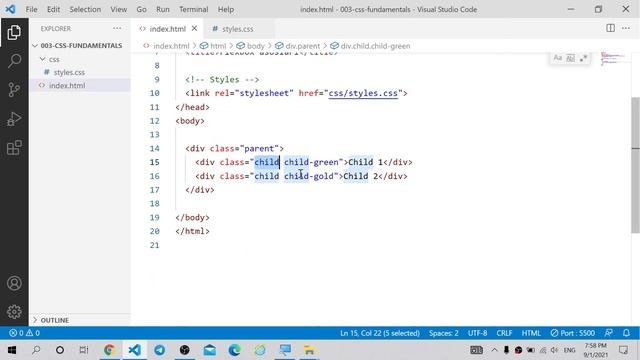Open the Run and Debug view

[14, 119]
